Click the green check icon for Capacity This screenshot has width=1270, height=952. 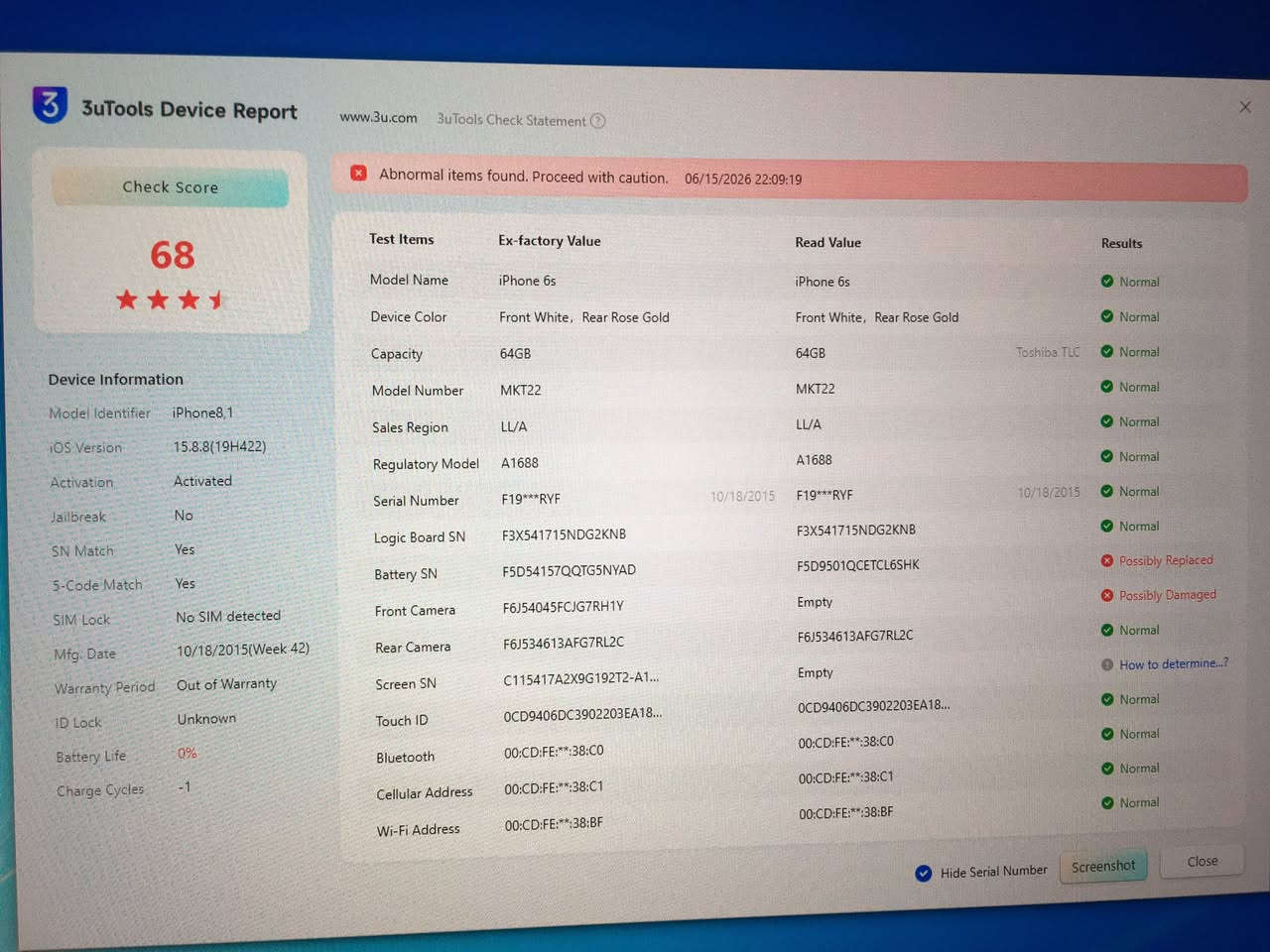click(1107, 351)
